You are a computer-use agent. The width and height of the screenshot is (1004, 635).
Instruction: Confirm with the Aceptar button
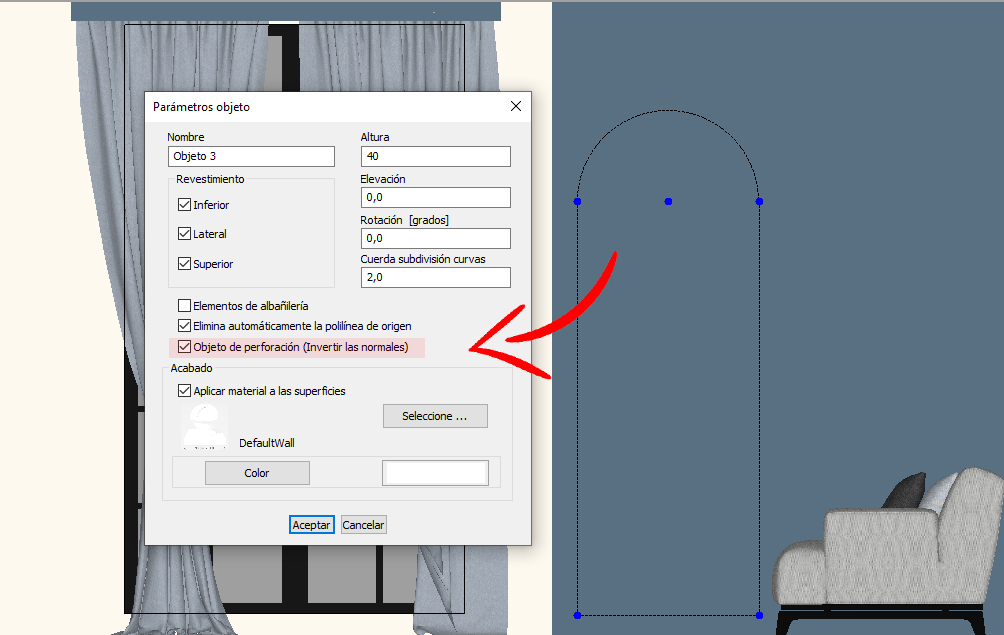[312, 525]
